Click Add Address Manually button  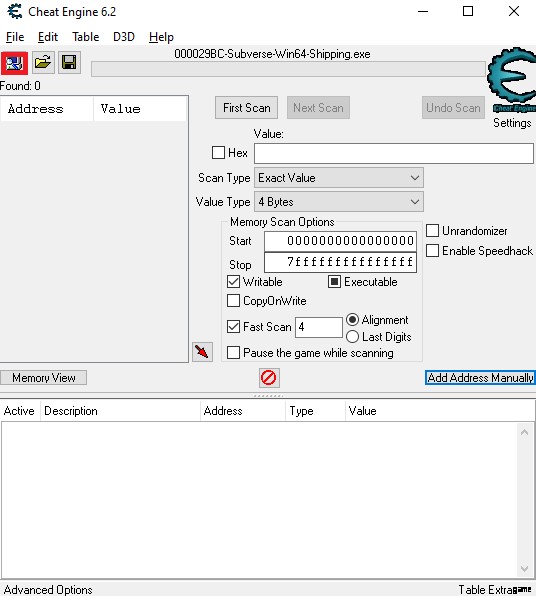click(x=480, y=378)
